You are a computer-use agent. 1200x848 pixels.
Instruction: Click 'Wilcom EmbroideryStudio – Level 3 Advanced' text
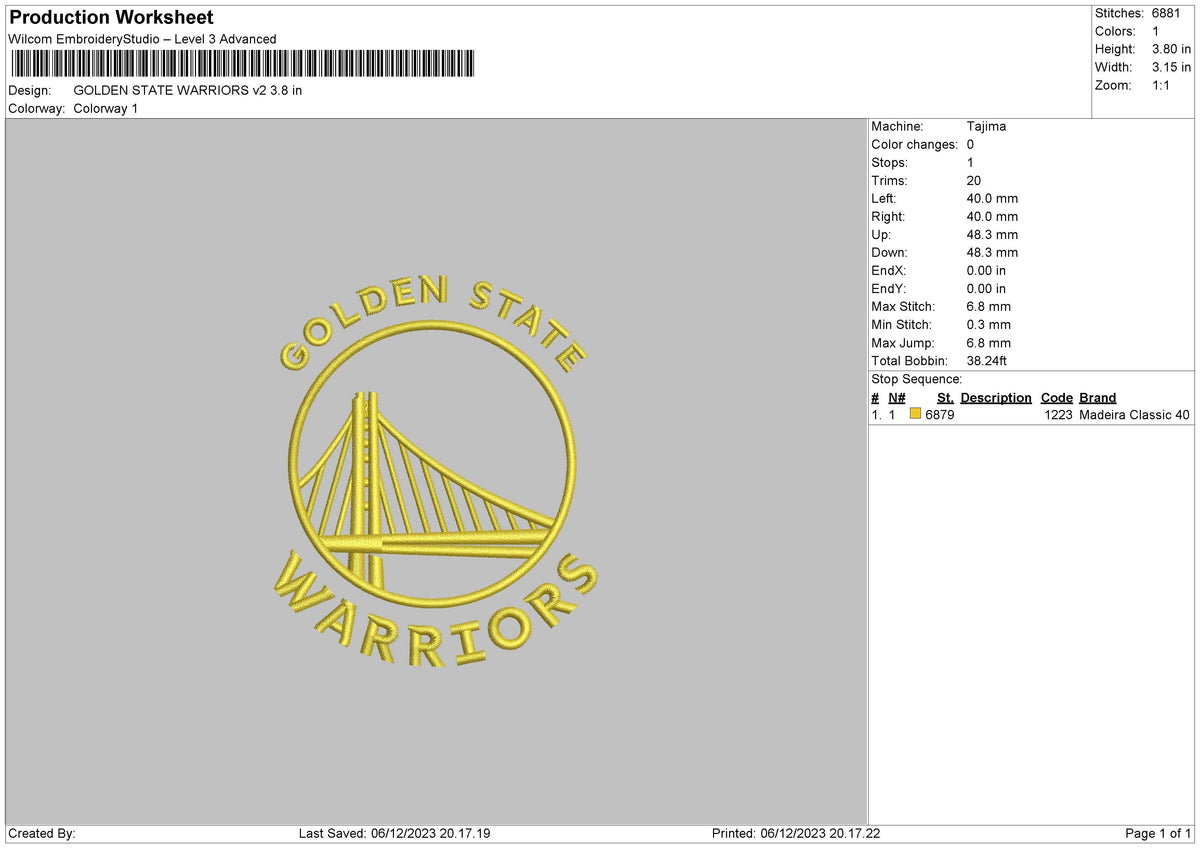click(x=142, y=39)
